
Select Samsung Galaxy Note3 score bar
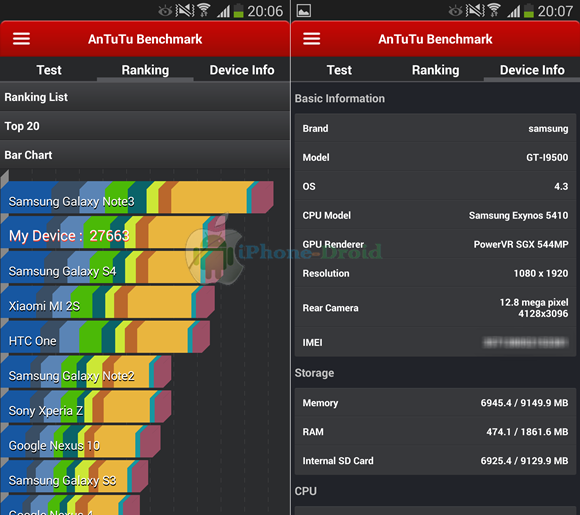pos(137,197)
